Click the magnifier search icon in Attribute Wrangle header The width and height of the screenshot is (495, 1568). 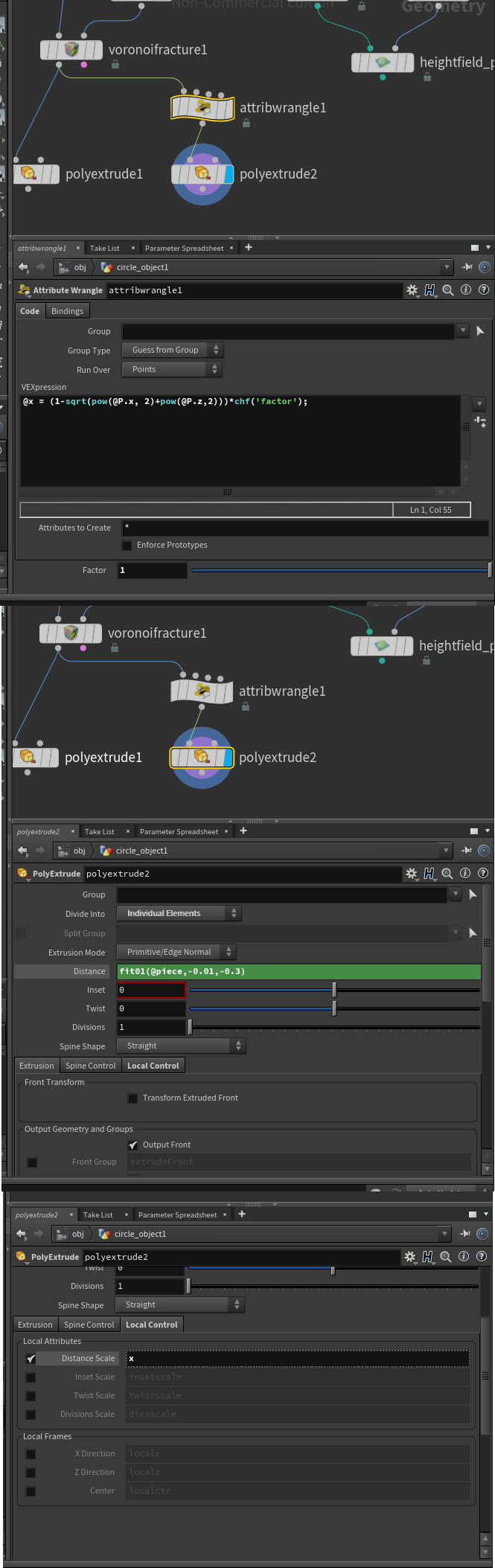(448, 290)
